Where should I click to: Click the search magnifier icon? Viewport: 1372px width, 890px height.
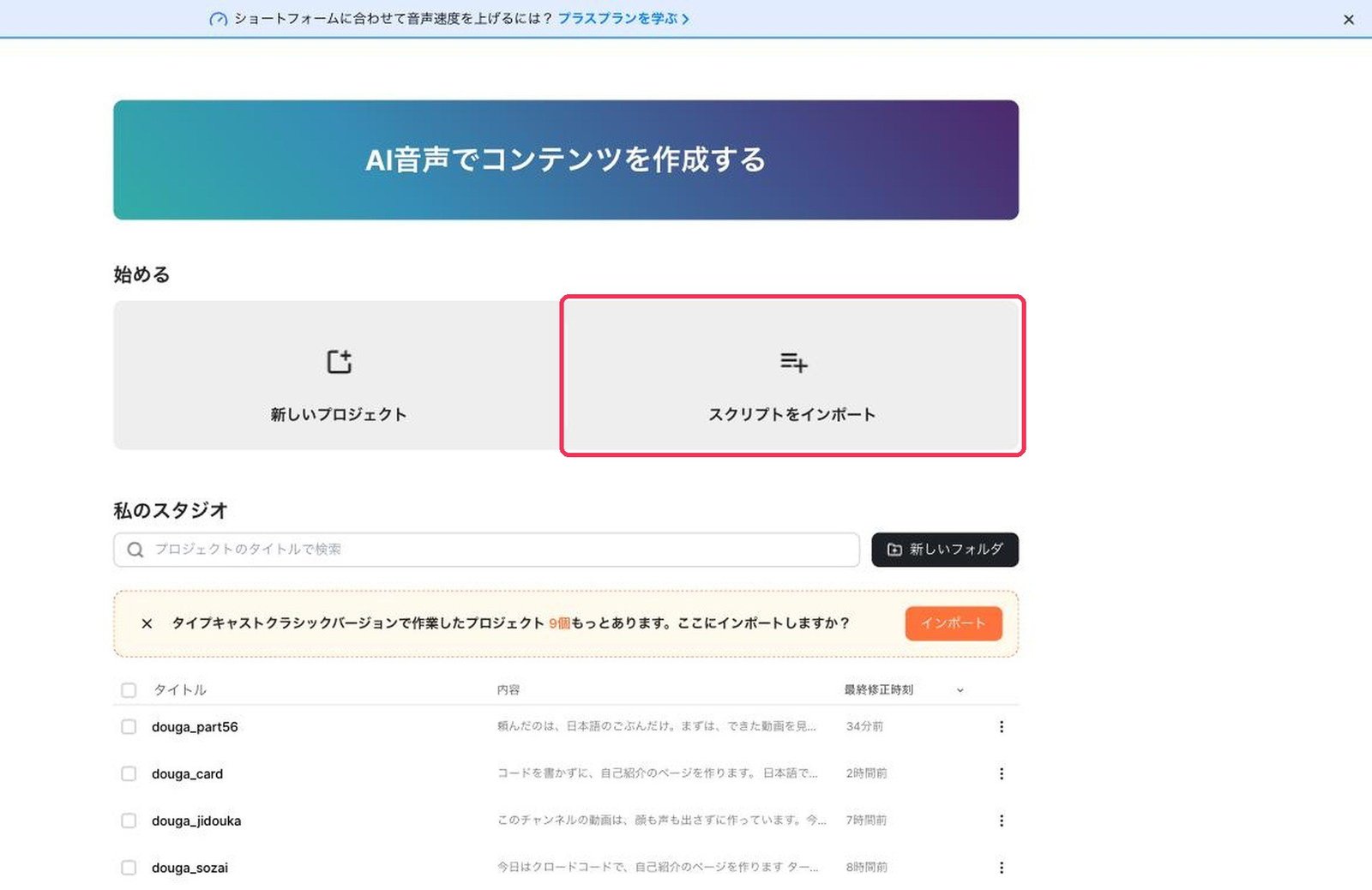[135, 550]
